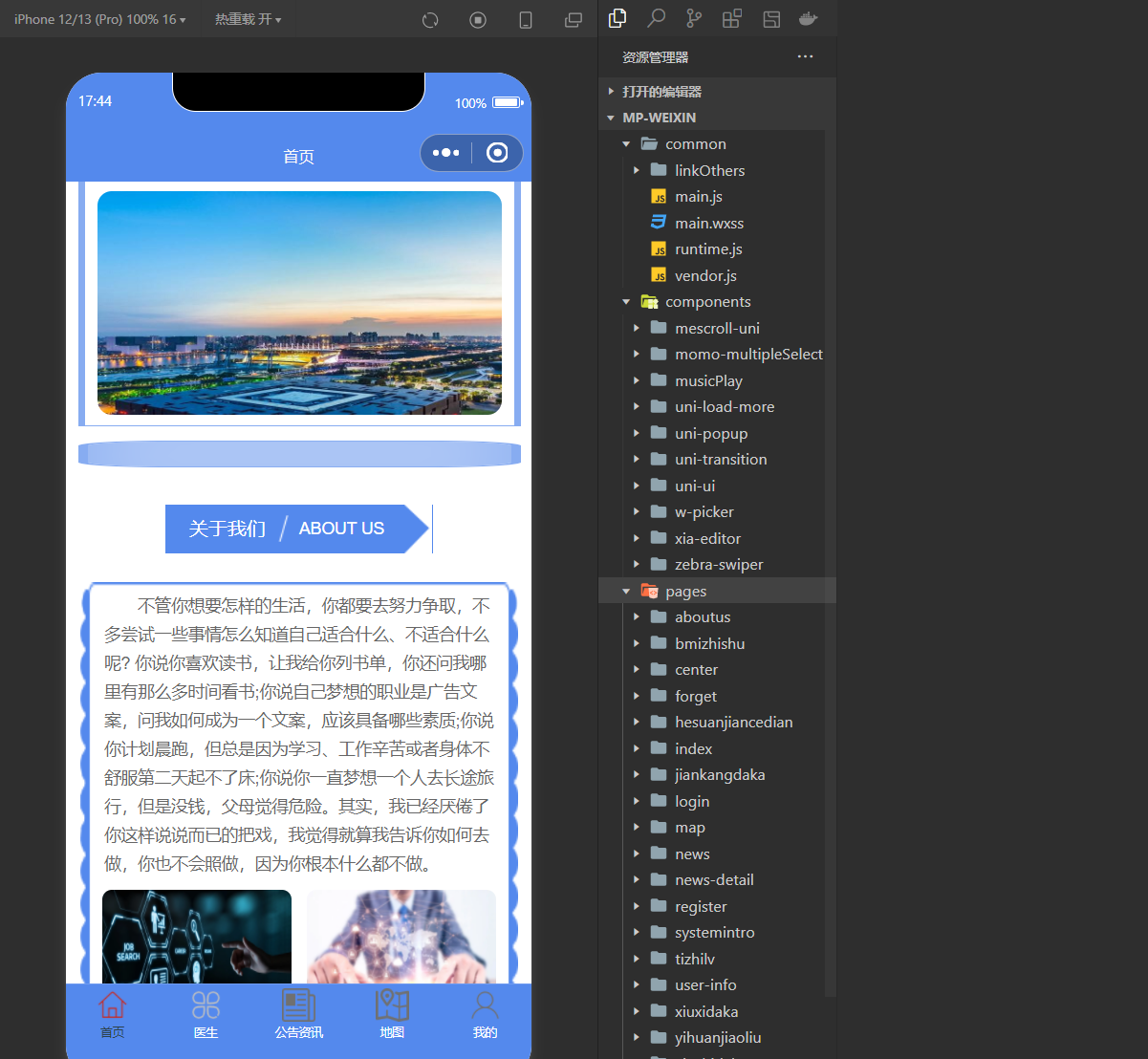Screen dimensions: 1148x1059
Task: Click the layout panel icon beside the whale
Action: [x=770, y=18]
